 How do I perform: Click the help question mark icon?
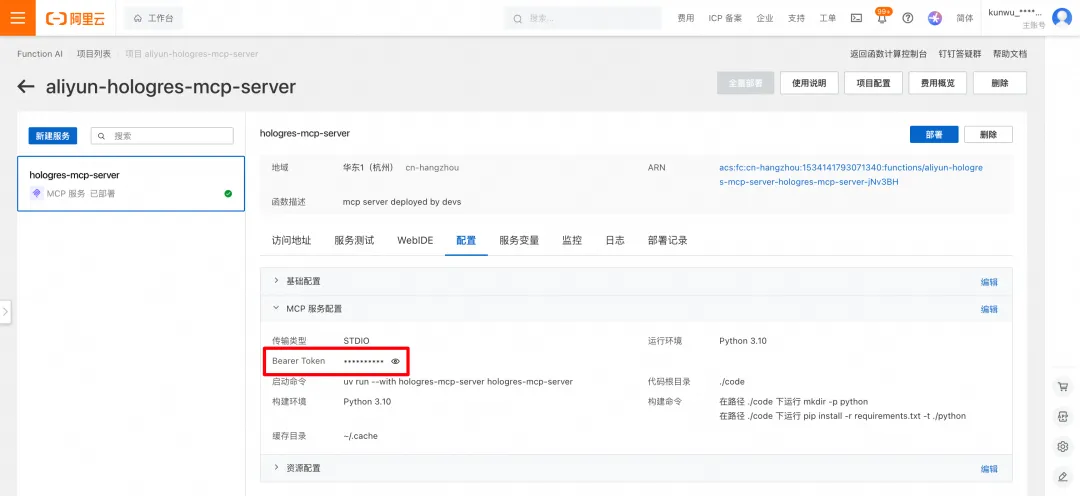click(908, 19)
